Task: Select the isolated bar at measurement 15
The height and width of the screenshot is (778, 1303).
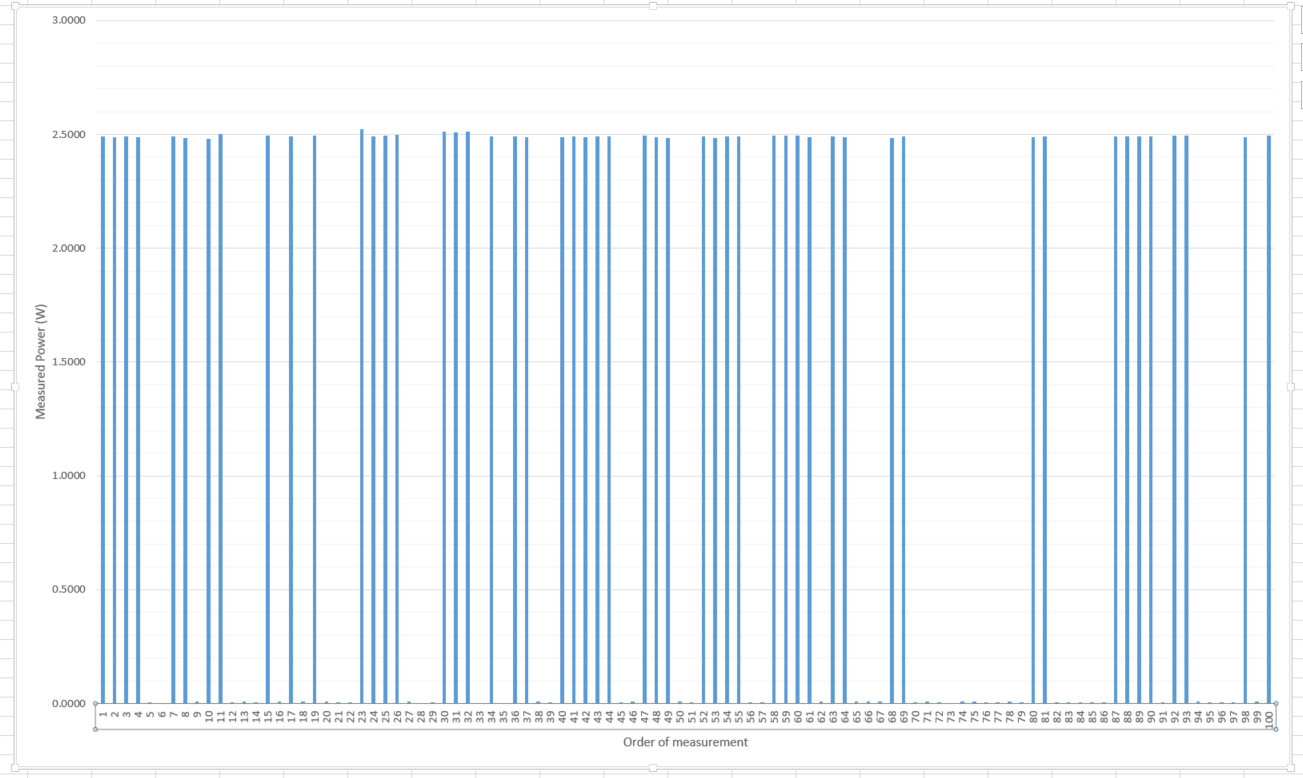Action: [x=268, y=420]
